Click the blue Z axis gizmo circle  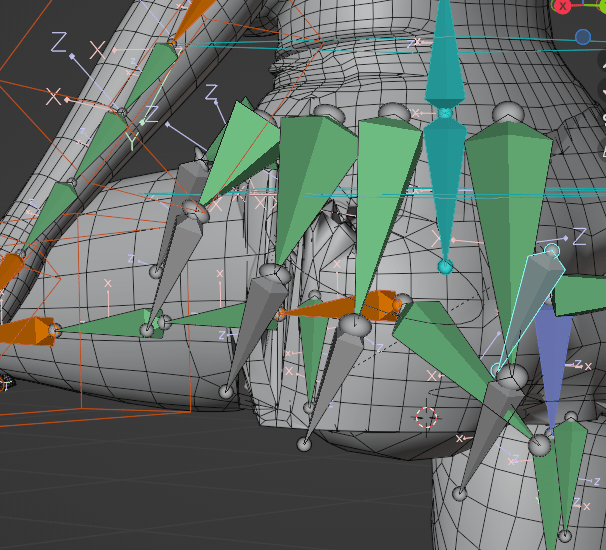583,37
